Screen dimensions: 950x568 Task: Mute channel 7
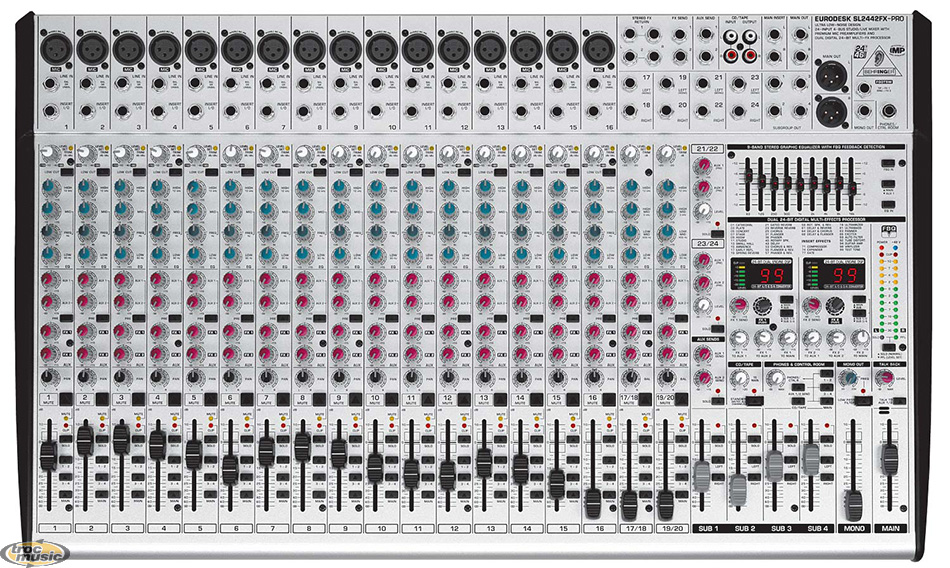point(283,399)
